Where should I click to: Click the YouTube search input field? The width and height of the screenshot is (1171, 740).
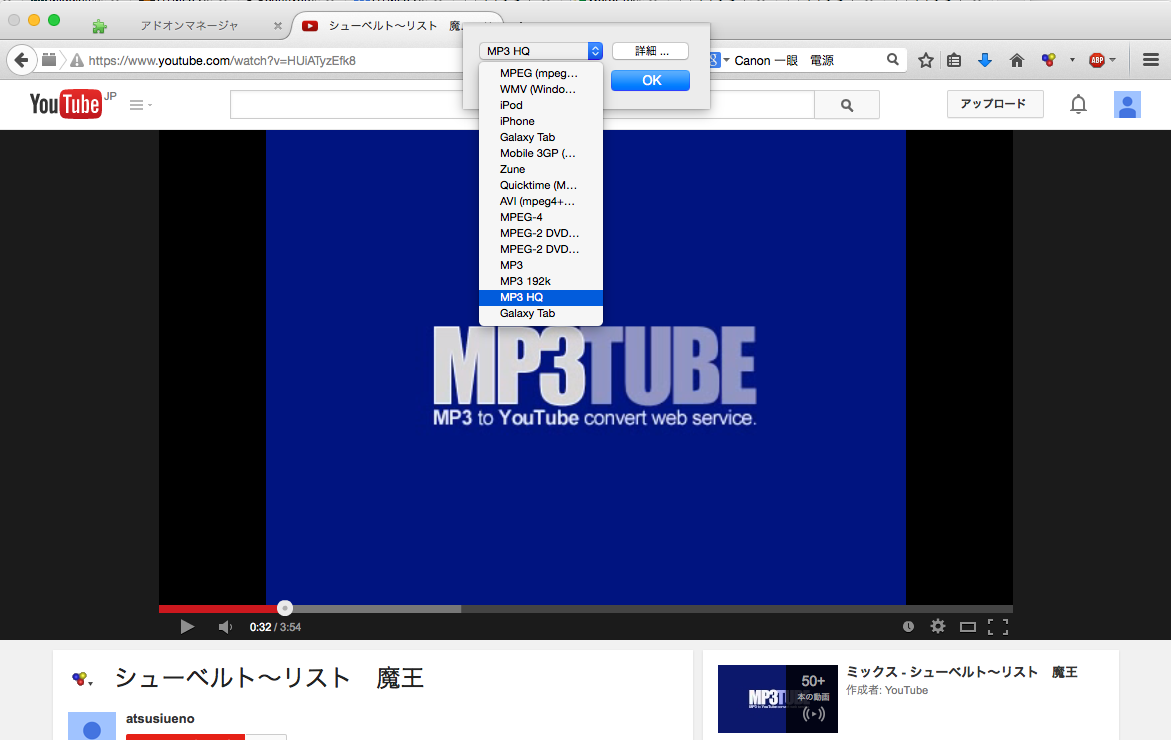(522, 105)
